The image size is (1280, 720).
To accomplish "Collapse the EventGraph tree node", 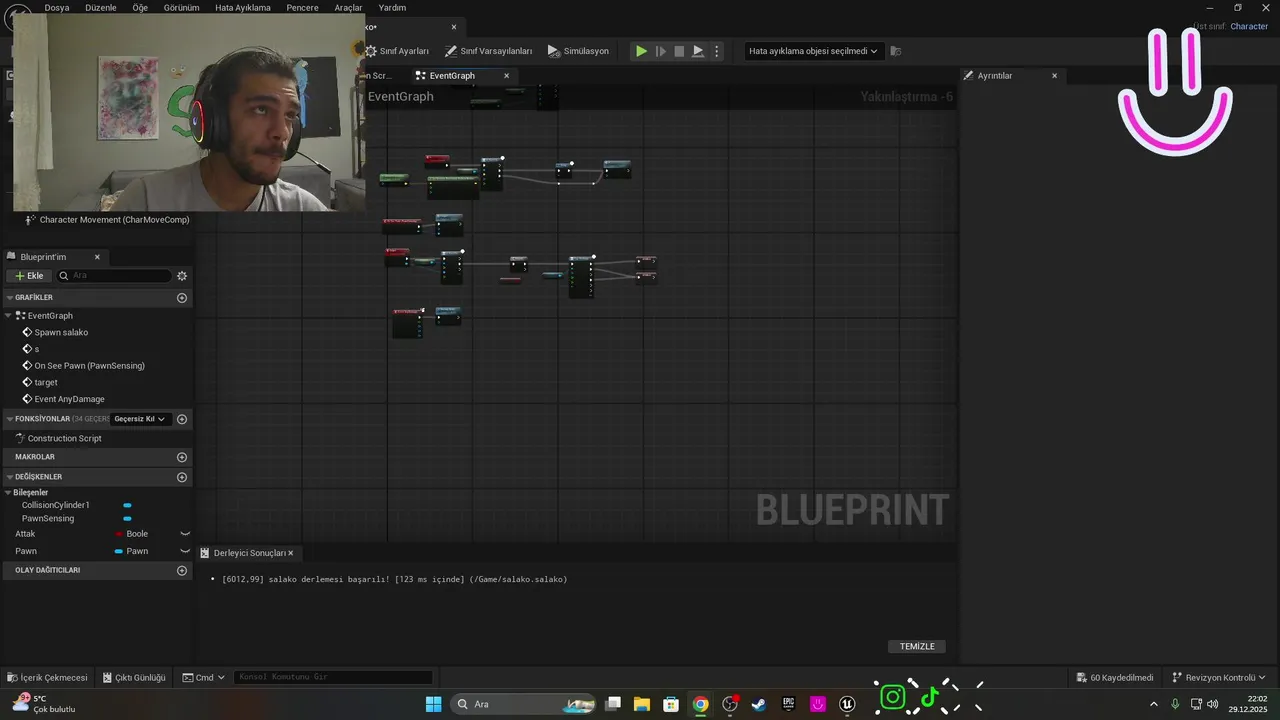I will tap(9, 316).
